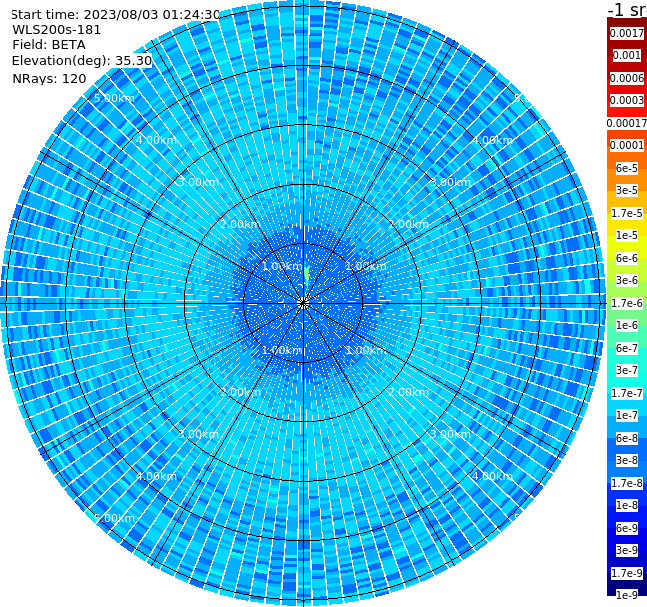Click the lower-left 4.00km range label

tap(156, 476)
